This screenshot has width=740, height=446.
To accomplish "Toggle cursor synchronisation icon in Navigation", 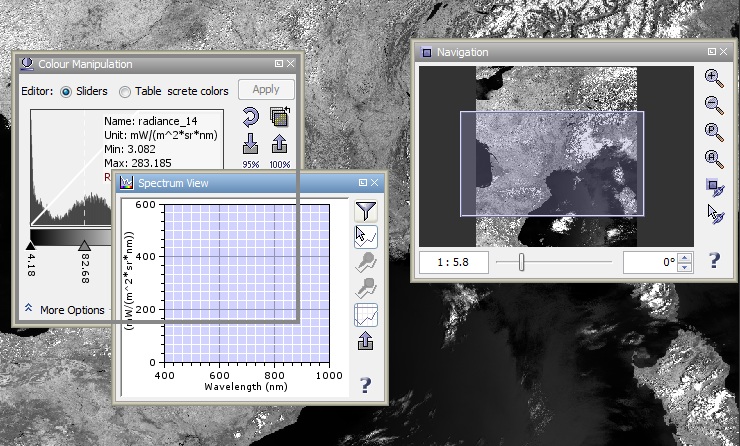I will tap(714, 213).
